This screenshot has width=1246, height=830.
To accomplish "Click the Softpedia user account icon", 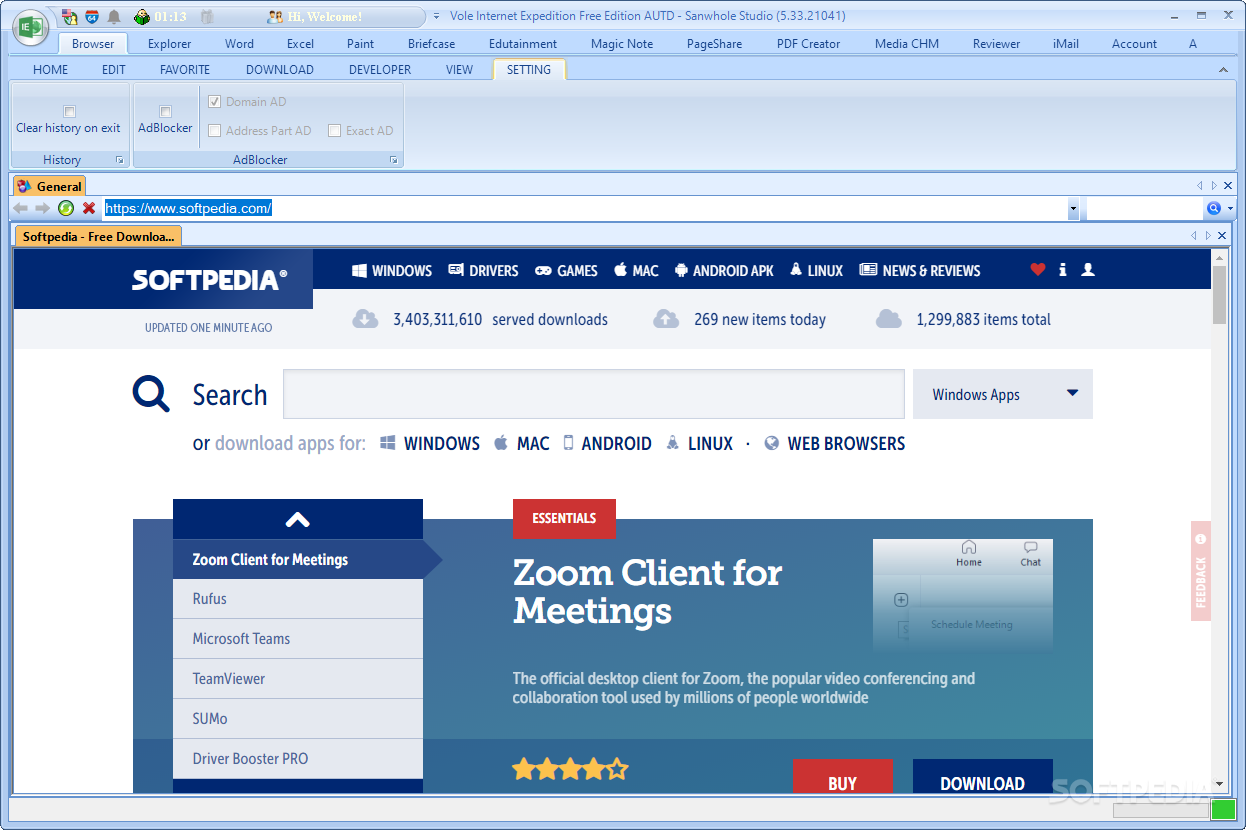I will coord(1088,269).
